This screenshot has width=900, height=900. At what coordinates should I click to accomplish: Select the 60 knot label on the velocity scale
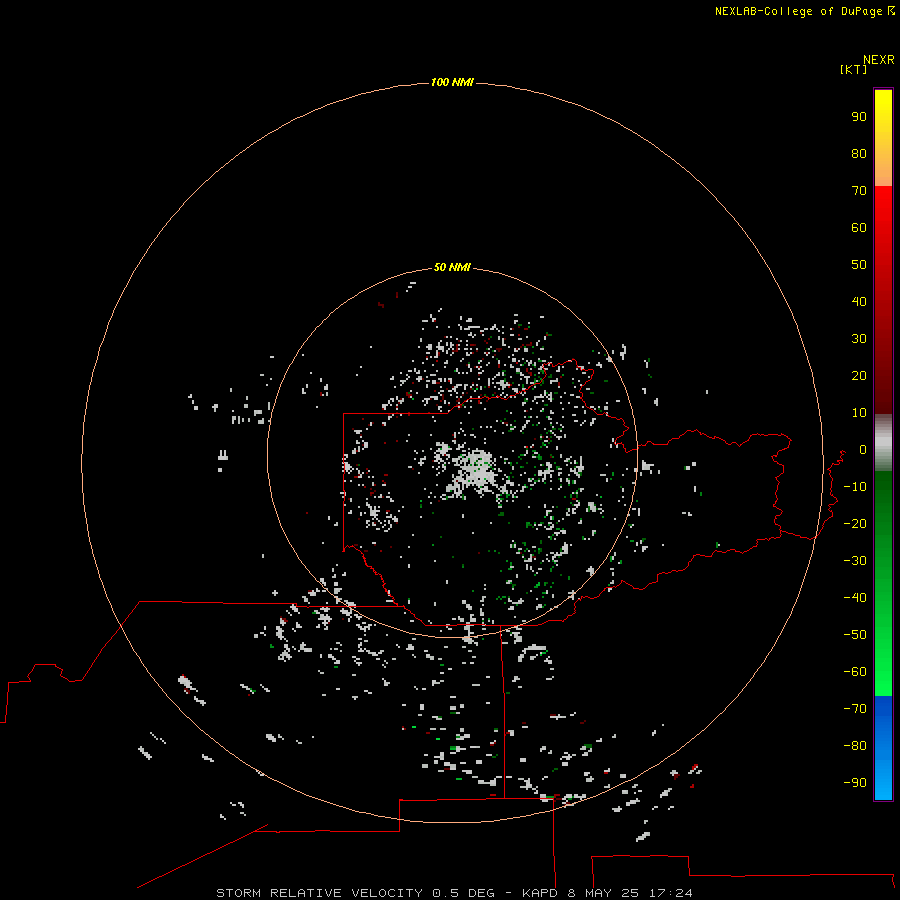coord(859,228)
